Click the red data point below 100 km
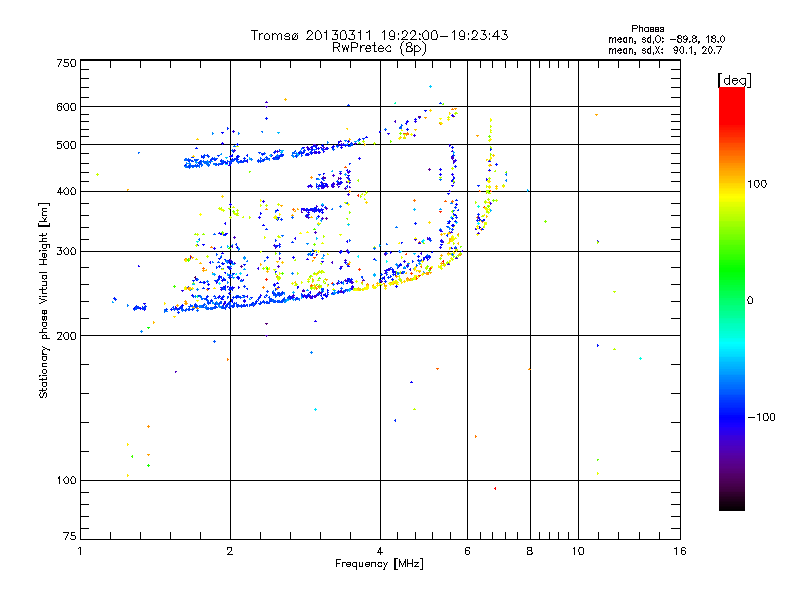 [x=495, y=489]
